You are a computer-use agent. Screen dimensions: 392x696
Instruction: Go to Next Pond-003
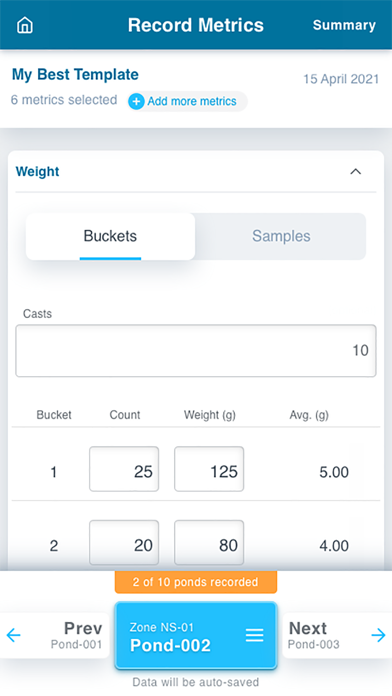tap(337, 635)
